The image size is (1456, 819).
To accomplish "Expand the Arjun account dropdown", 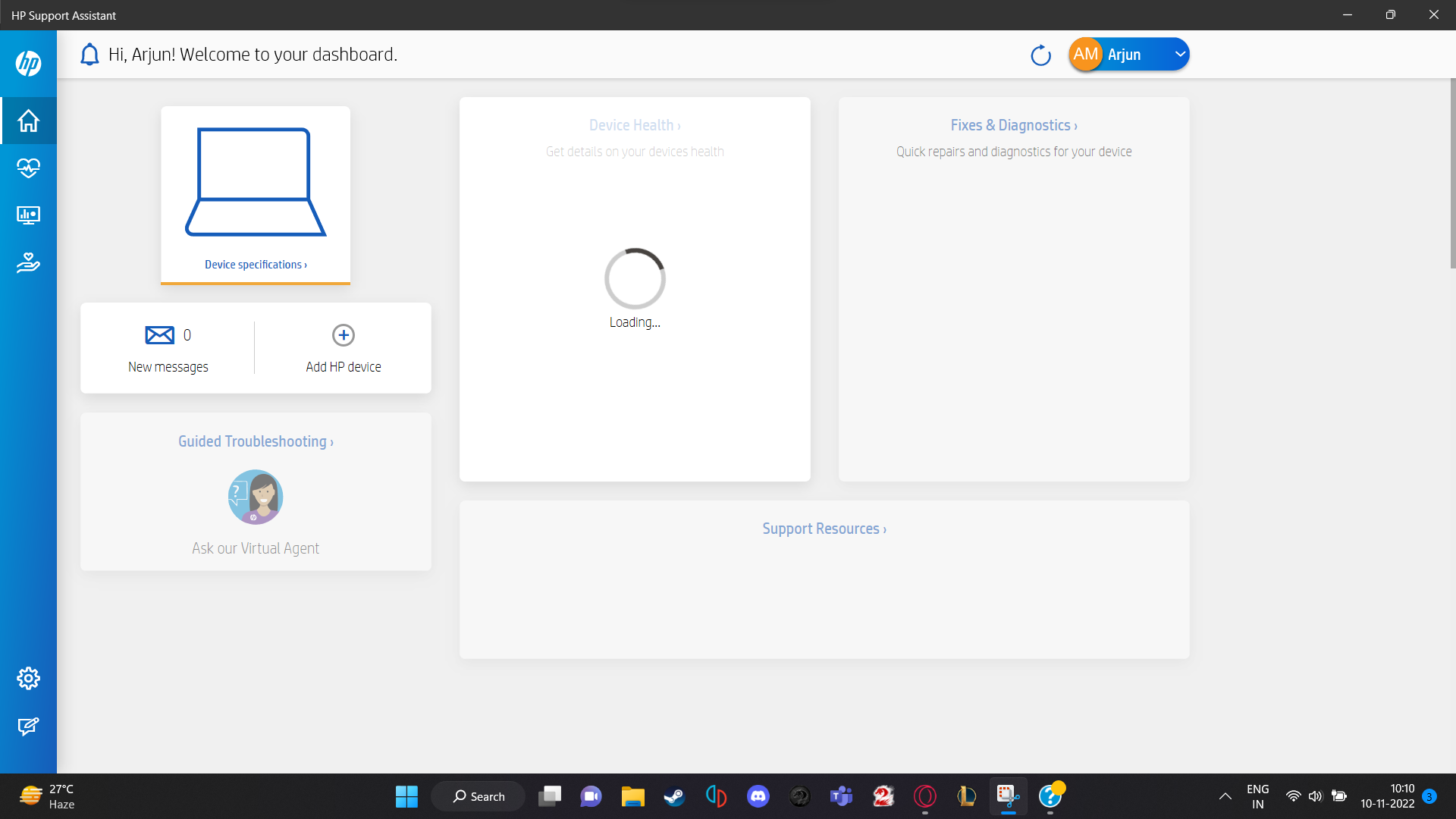I will [x=1179, y=55].
